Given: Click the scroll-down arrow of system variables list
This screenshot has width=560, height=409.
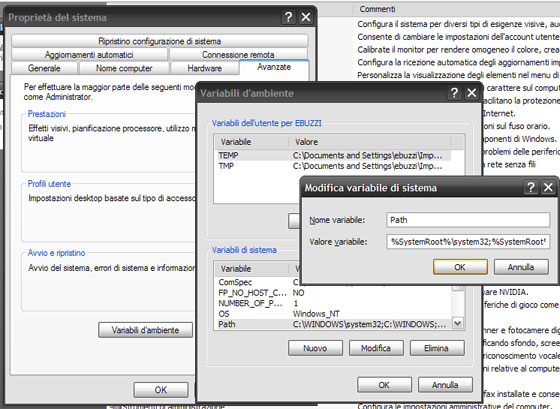Looking at the screenshot, I should pyautogui.click(x=458, y=323).
